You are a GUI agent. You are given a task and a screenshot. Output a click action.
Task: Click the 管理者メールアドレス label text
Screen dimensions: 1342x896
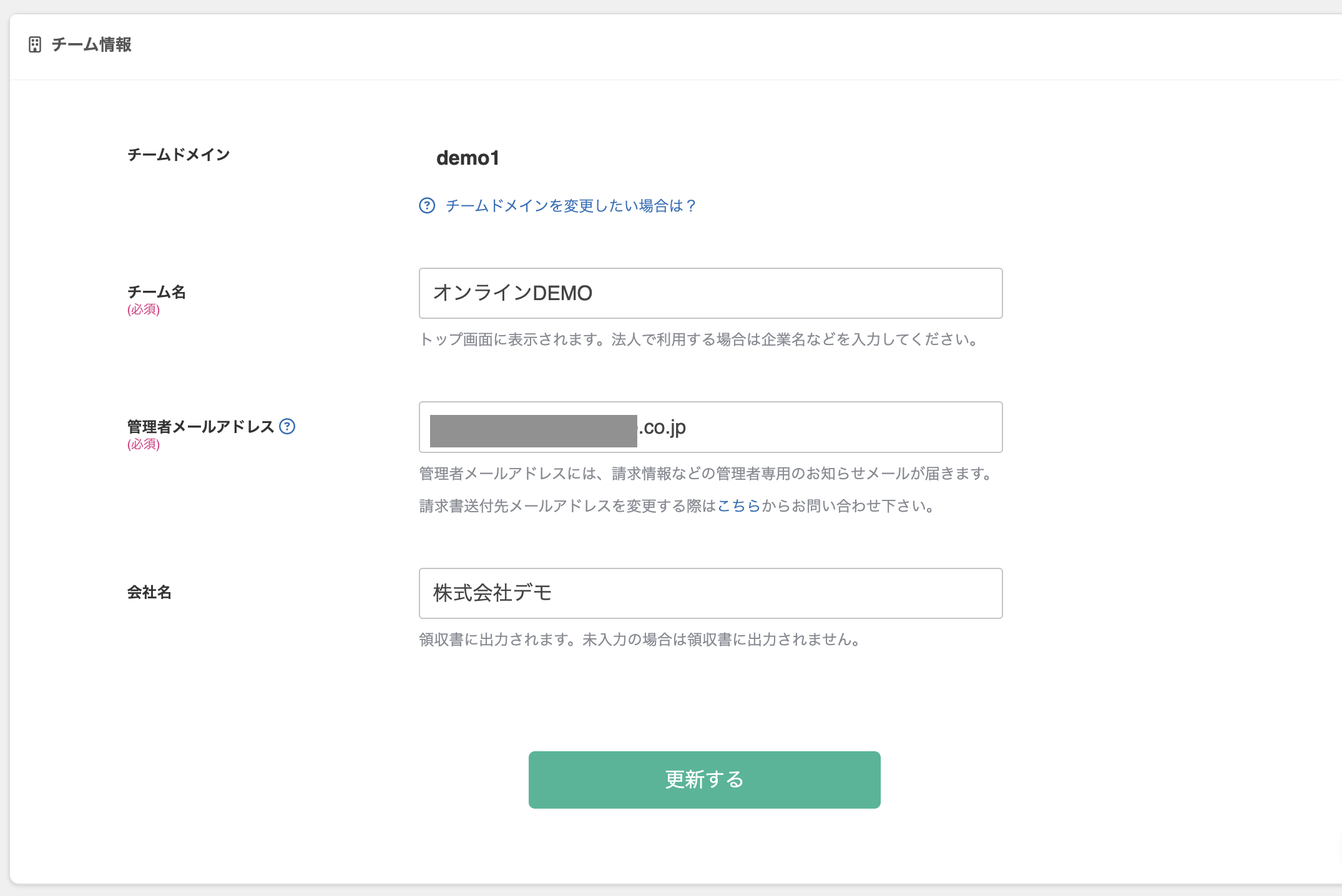(200, 427)
